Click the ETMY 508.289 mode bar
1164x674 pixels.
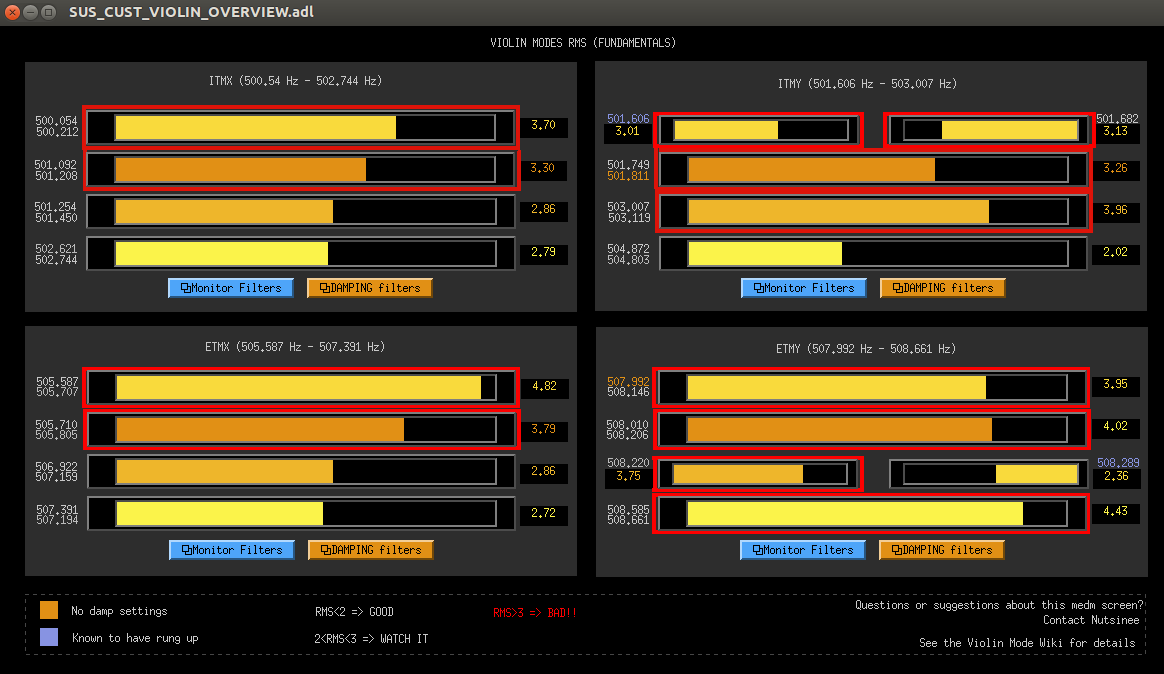(x=989, y=474)
